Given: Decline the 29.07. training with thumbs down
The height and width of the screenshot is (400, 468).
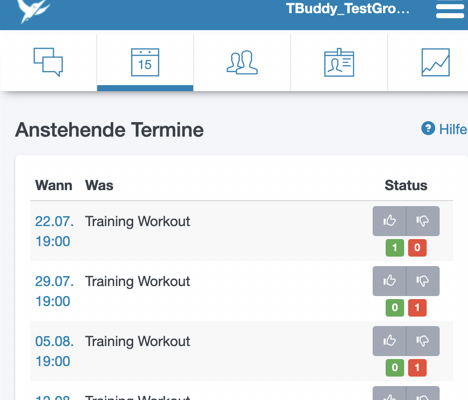Looking at the screenshot, I should click(423, 281).
